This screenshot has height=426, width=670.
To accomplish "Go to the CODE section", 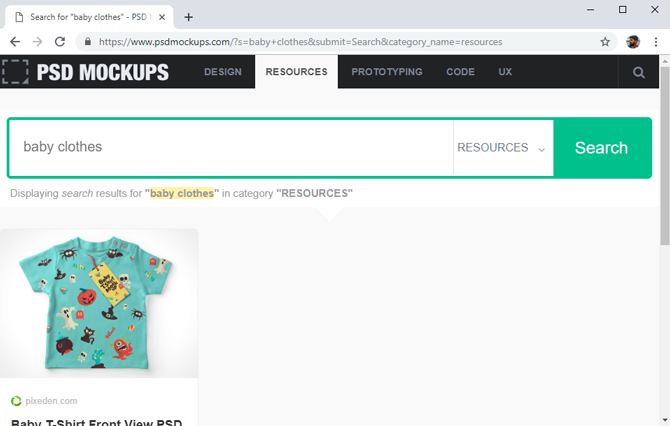I will click(x=460, y=72).
